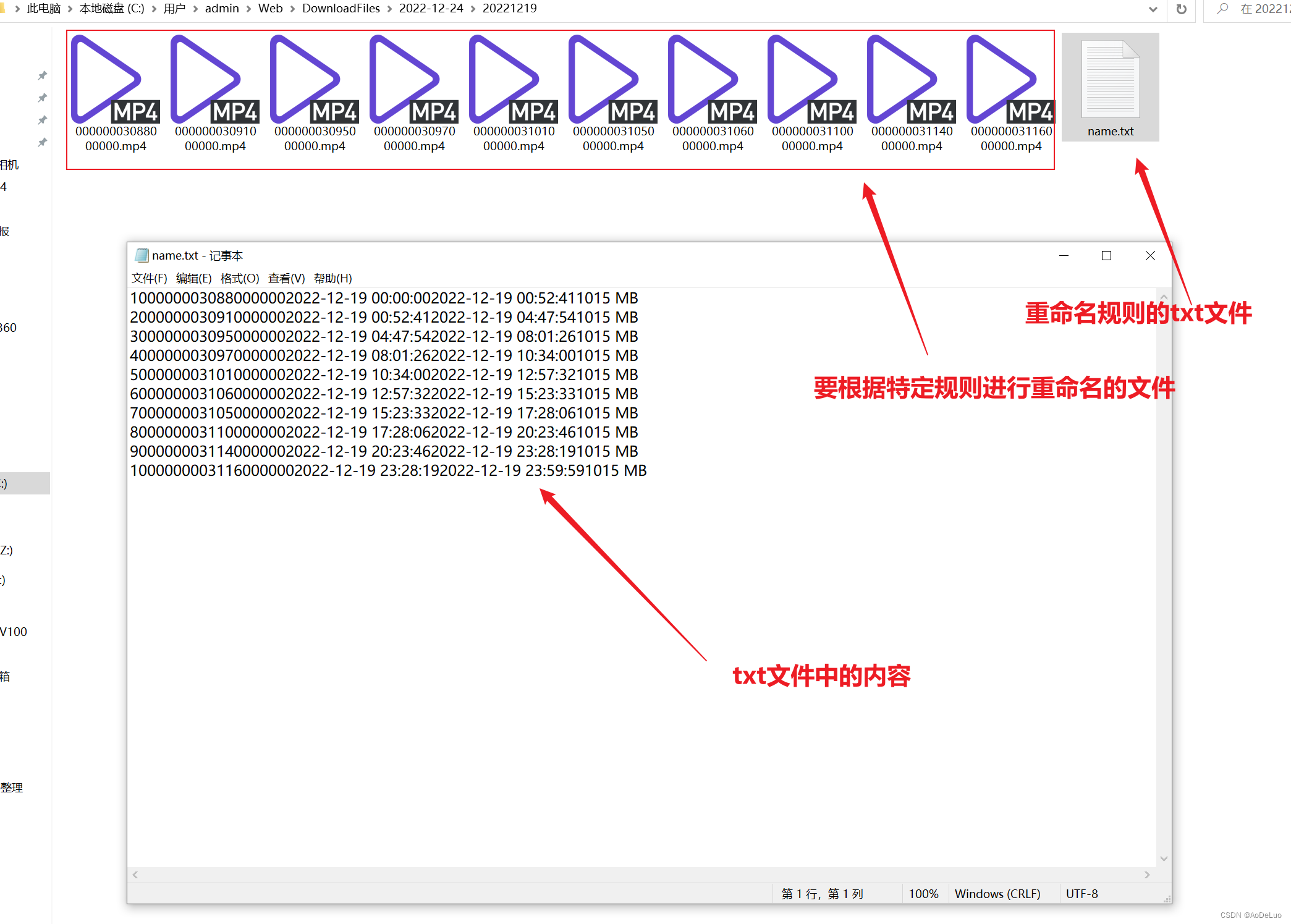1291x924 pixels.
Task: Expand chevron after 此电脑 in breadcrumb
Action: tap(70, 9)
